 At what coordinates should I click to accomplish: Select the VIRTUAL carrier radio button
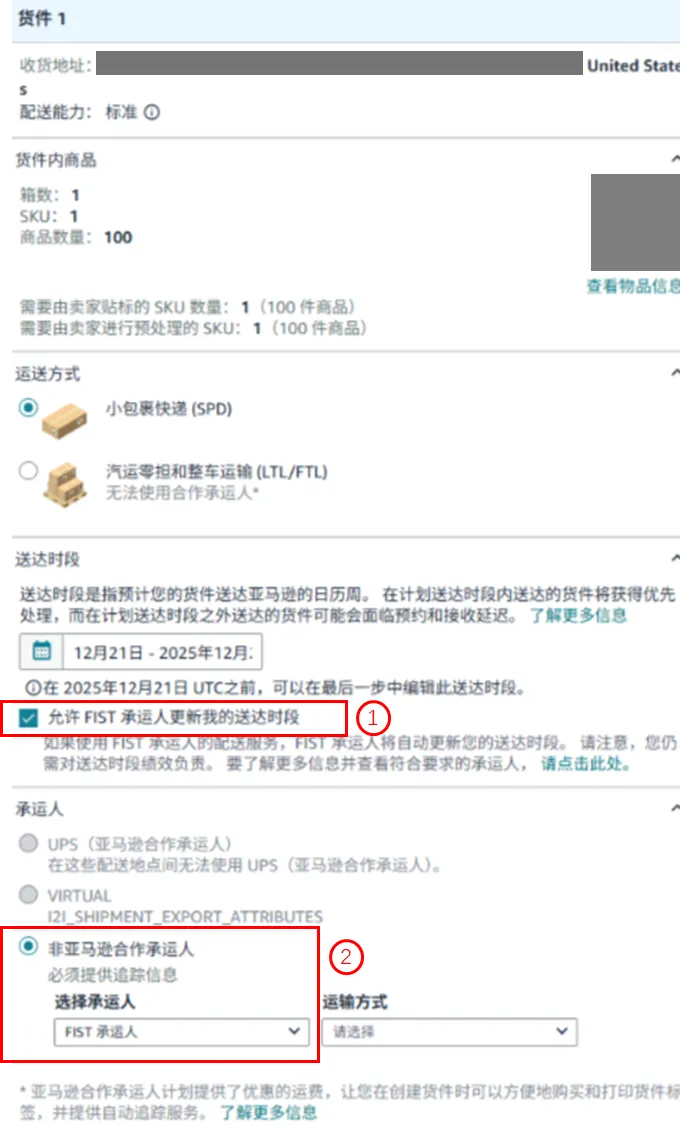click(x=28, y=894)
